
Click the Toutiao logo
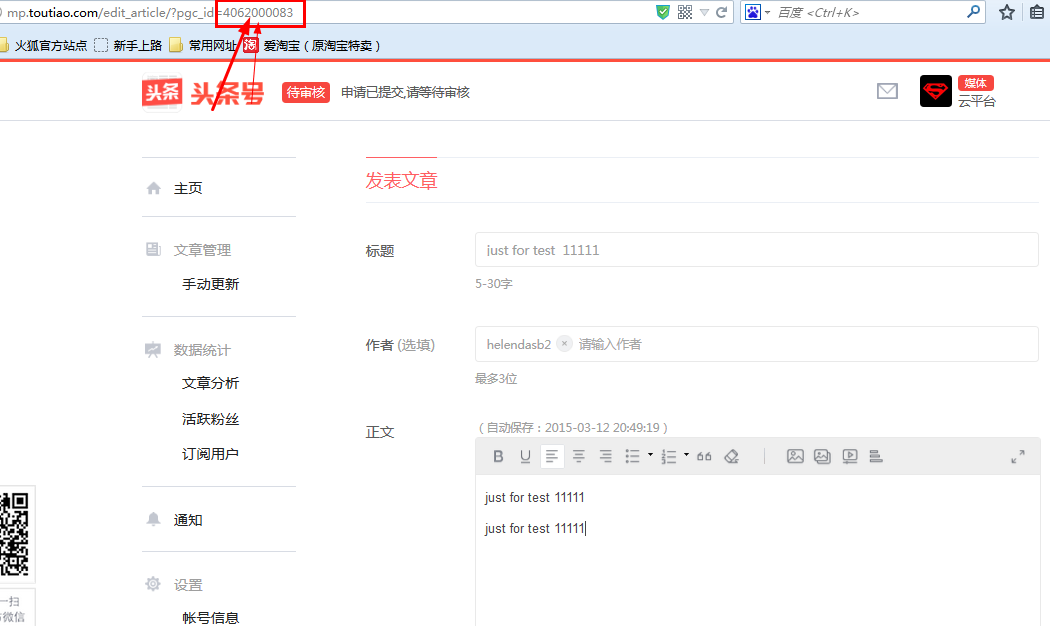(203, 92)
